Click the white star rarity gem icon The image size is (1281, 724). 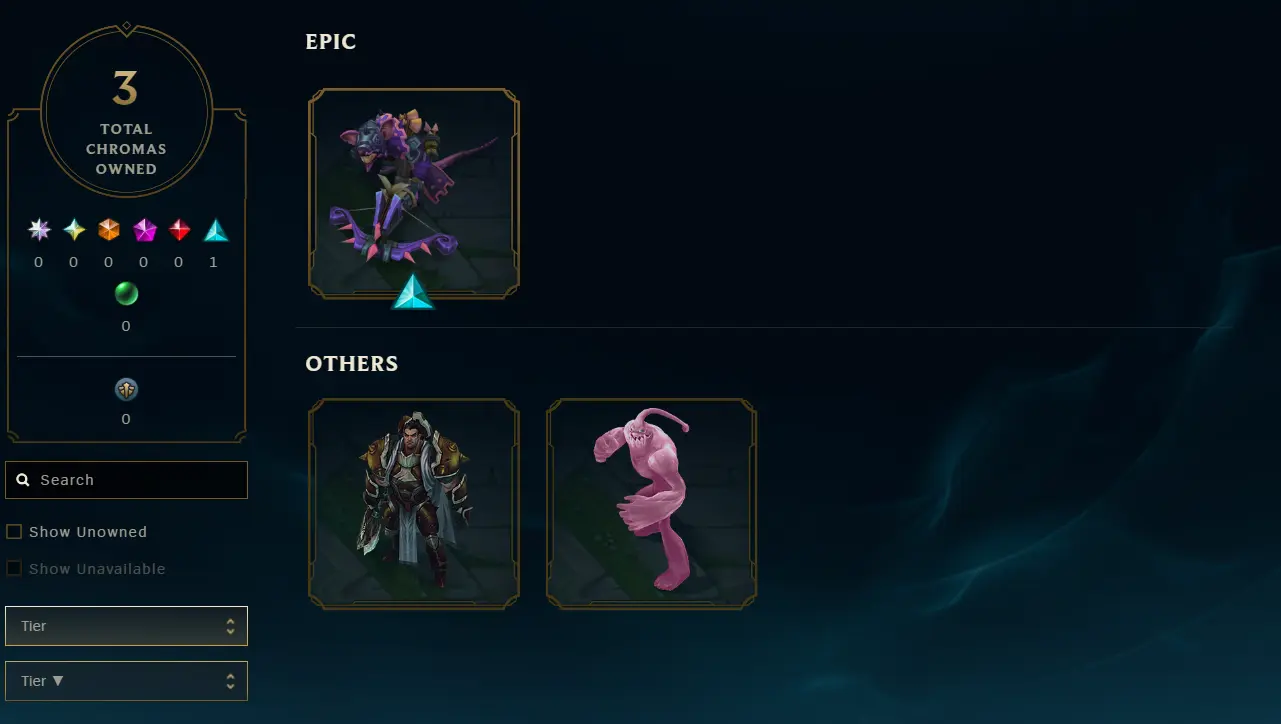click(39, 230)
